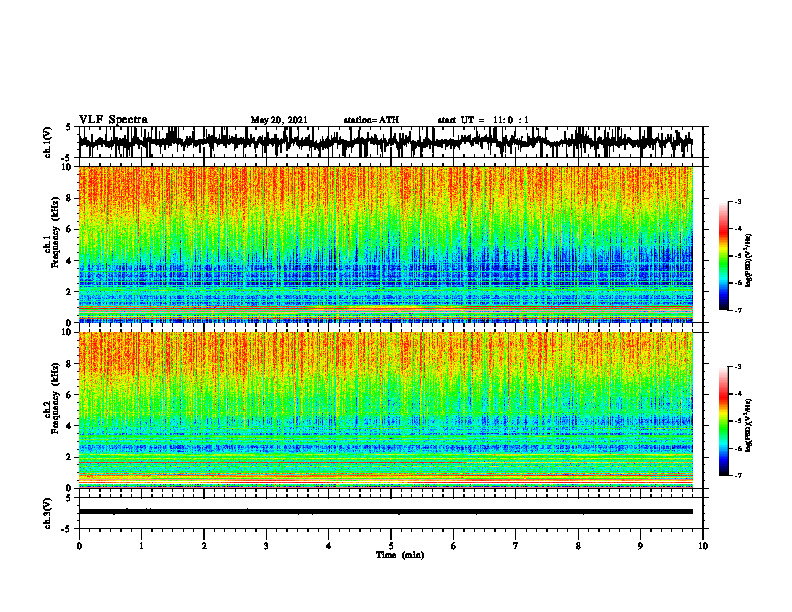Click the "-3" value on ch.1 color bar
The height and width of the screenshot is (612, 792).
(x=738, y=201)
